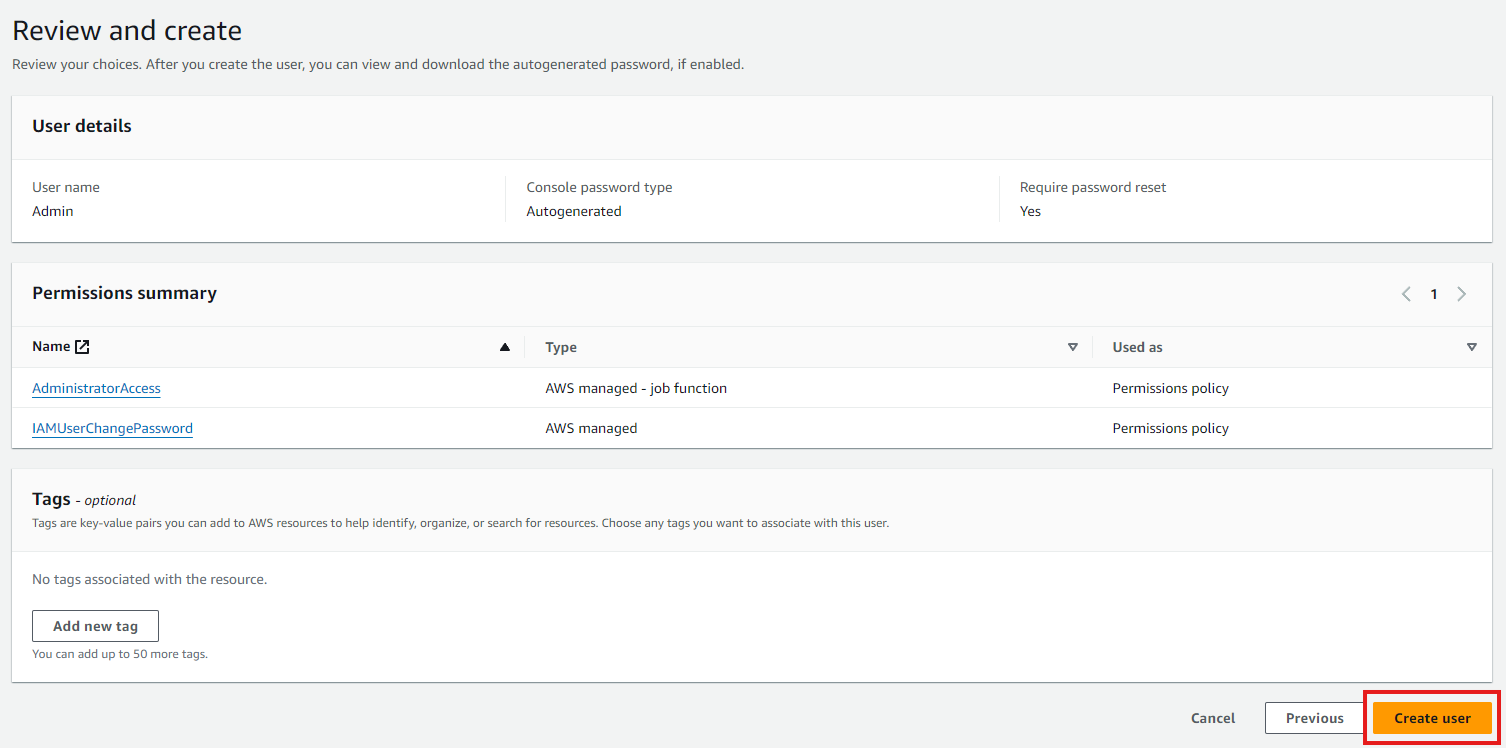Viewport: 1506px width, 748px height.
Task: Open the IAMUserChangePassword policy link
Action: (x=112, y=428)
